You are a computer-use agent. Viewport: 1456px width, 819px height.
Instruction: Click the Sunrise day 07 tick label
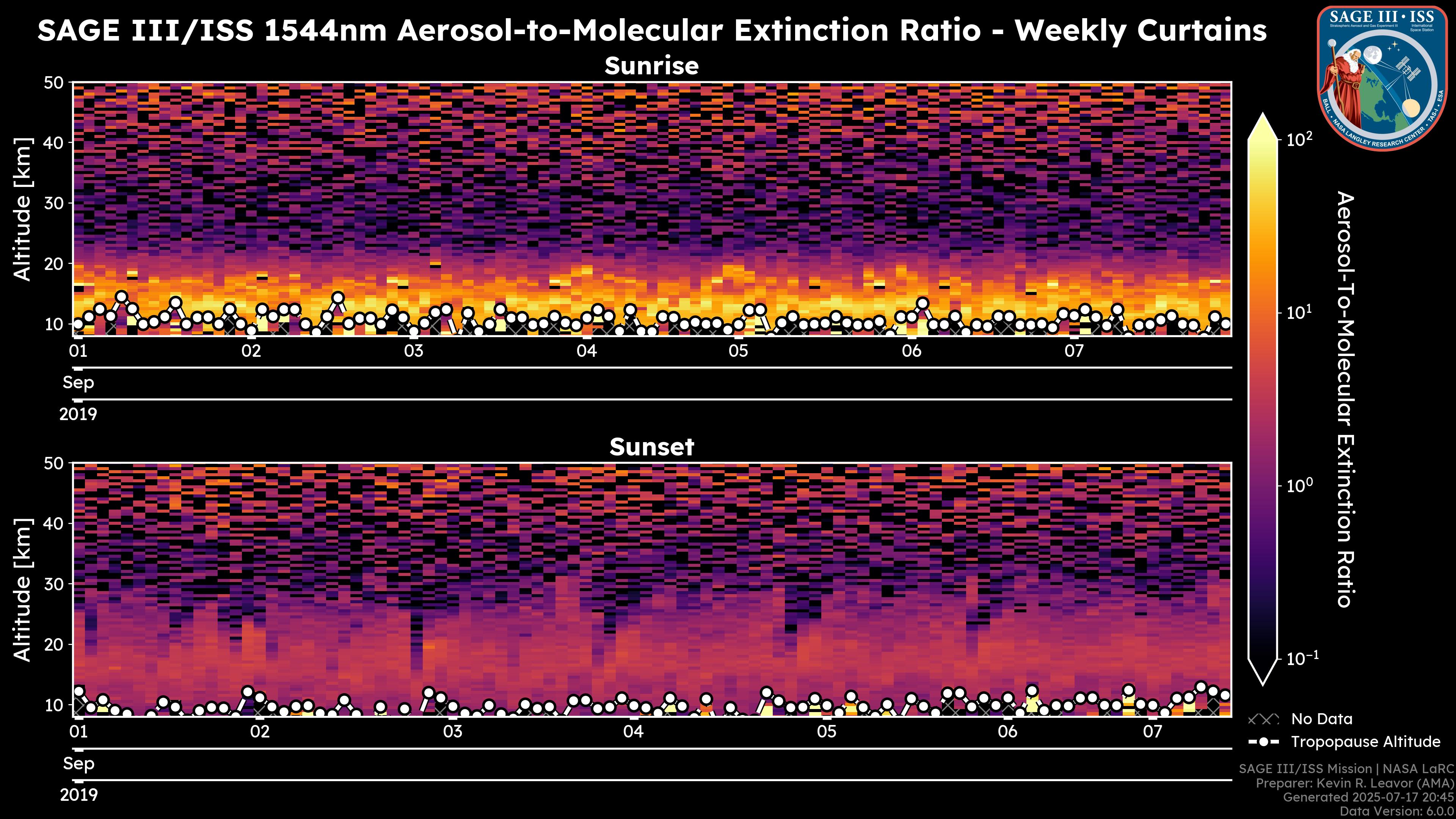(1073, 351)
